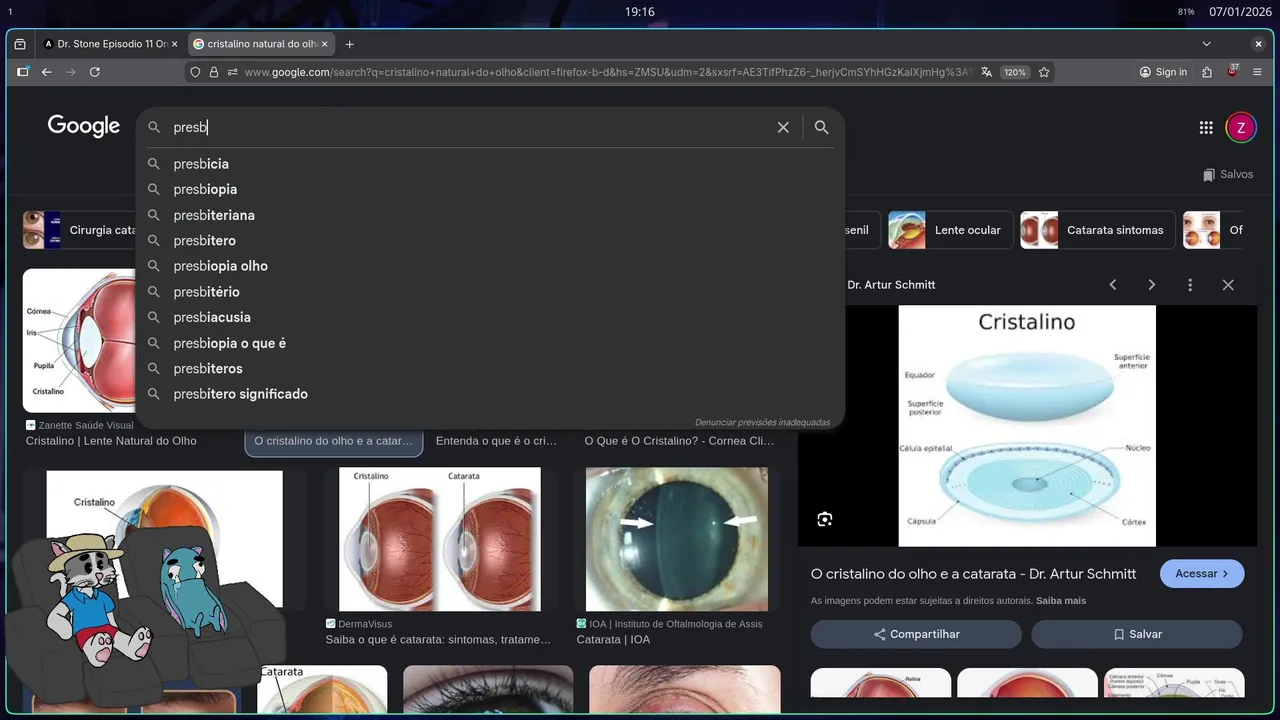The image size is (1280, 720).
Task: Select suggestion presbitero
Action: [x=490, y=240]
